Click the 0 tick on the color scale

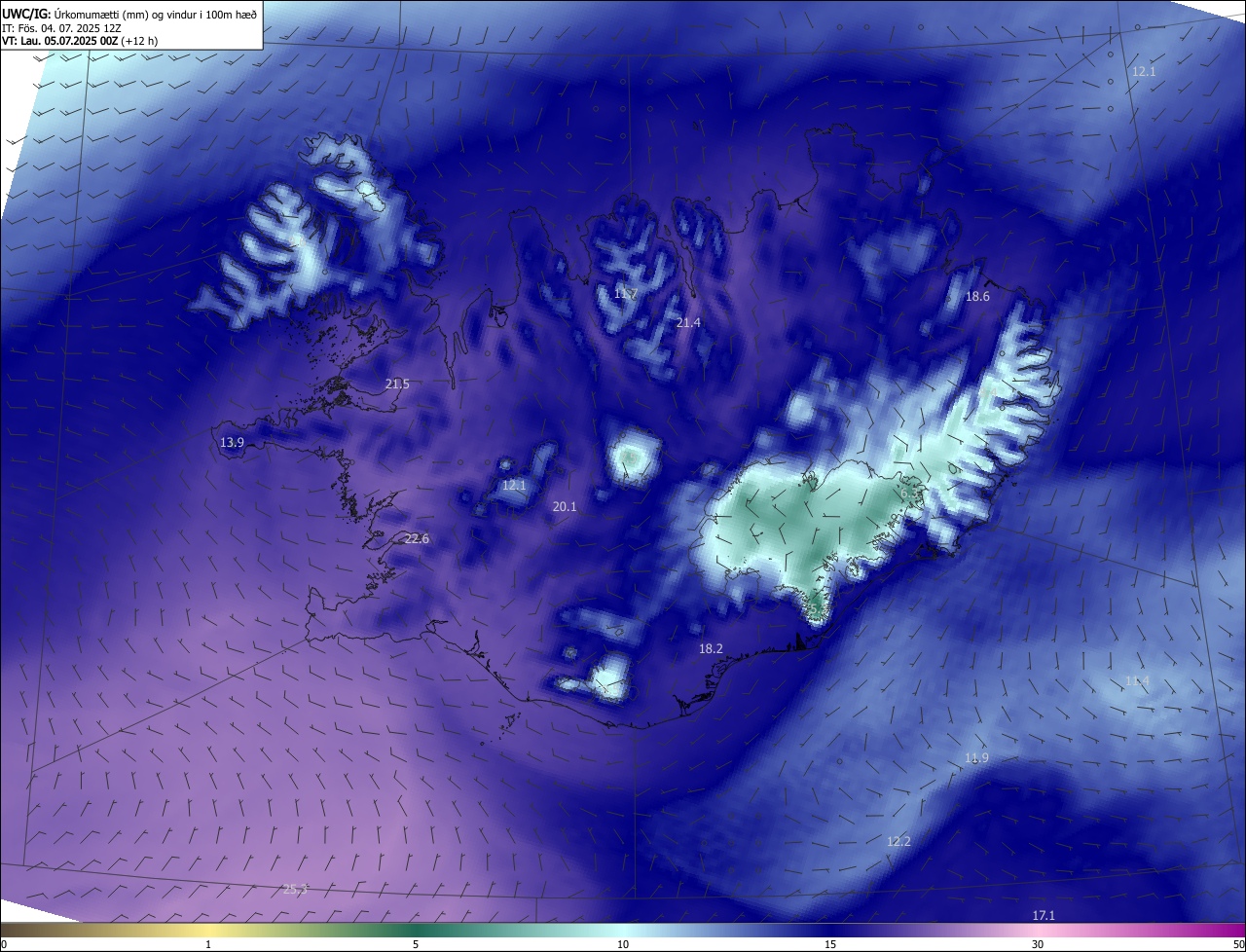pos(4,945)
